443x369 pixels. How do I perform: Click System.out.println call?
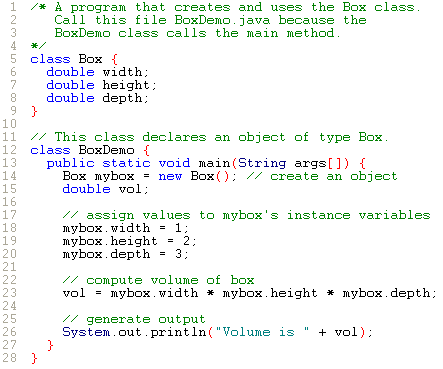pos(217,332)
